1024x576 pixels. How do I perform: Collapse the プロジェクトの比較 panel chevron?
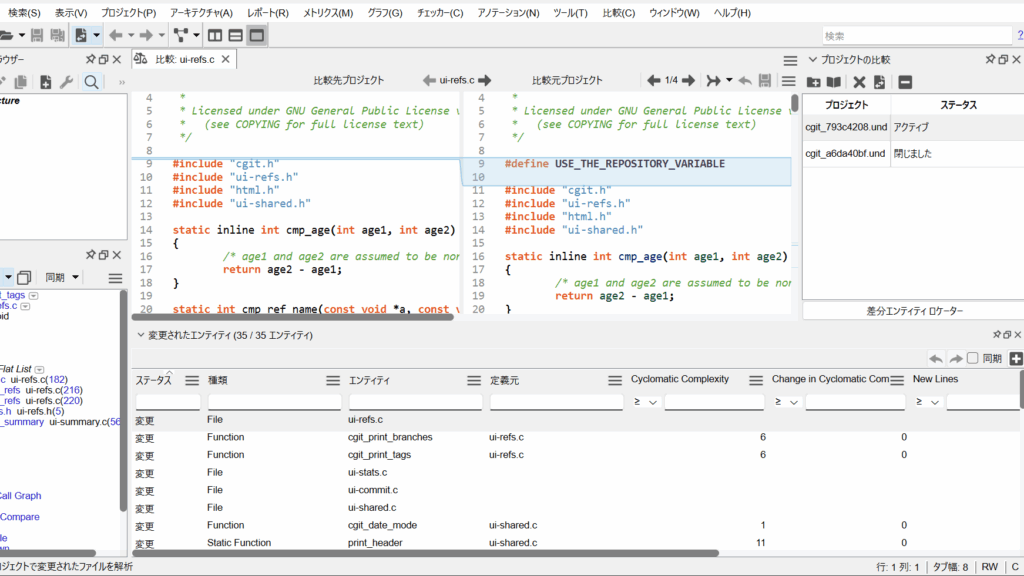click(x=811, y=59)
